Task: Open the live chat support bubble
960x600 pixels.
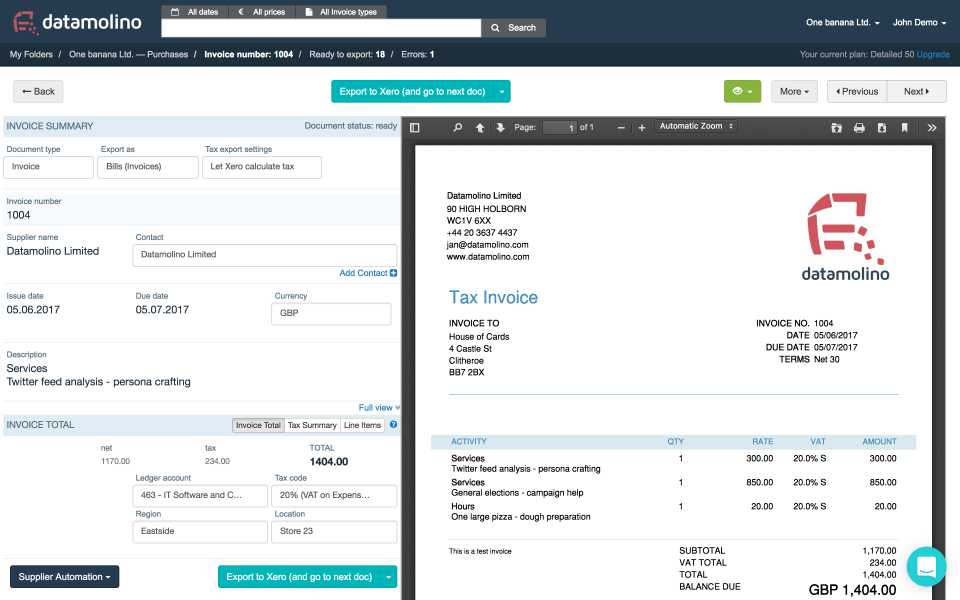Action: coord(926,567)
